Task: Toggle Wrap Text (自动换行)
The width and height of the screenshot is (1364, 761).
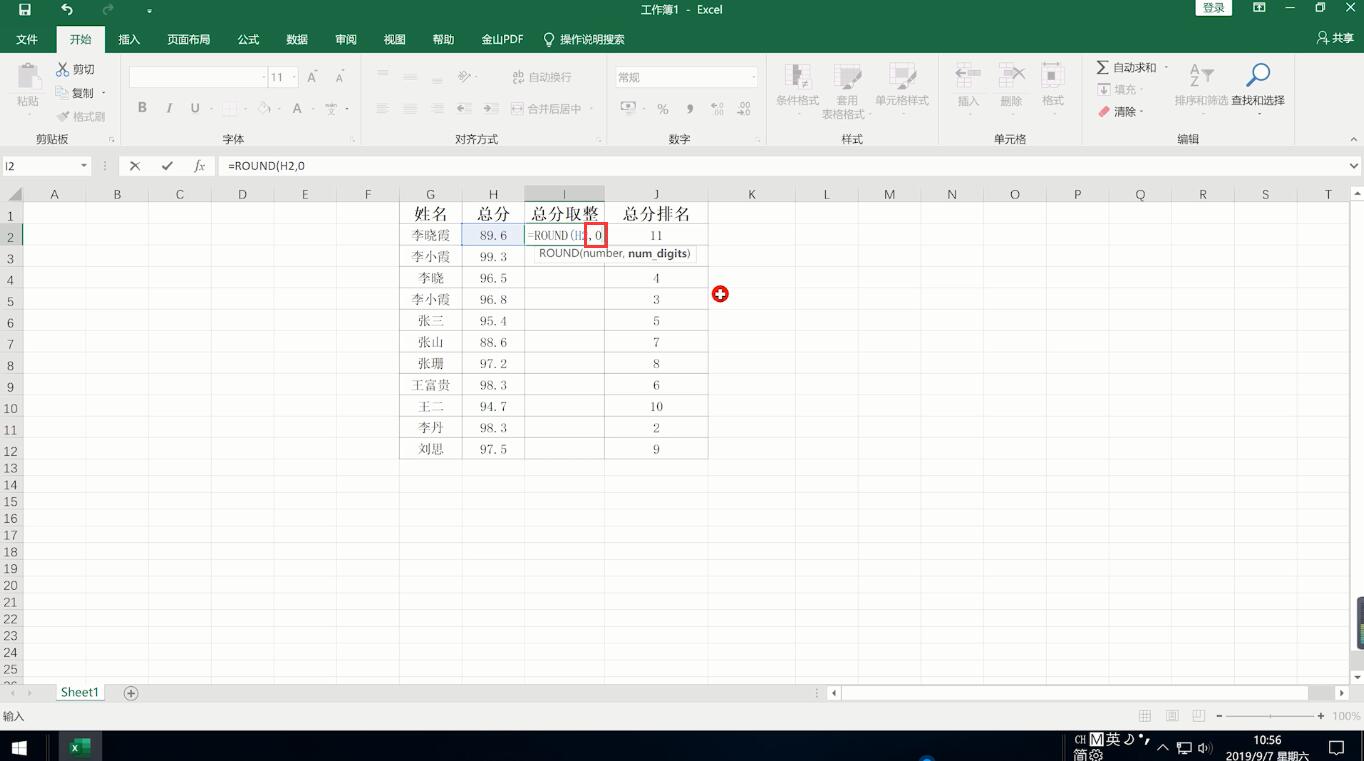Action: point(541,77)
